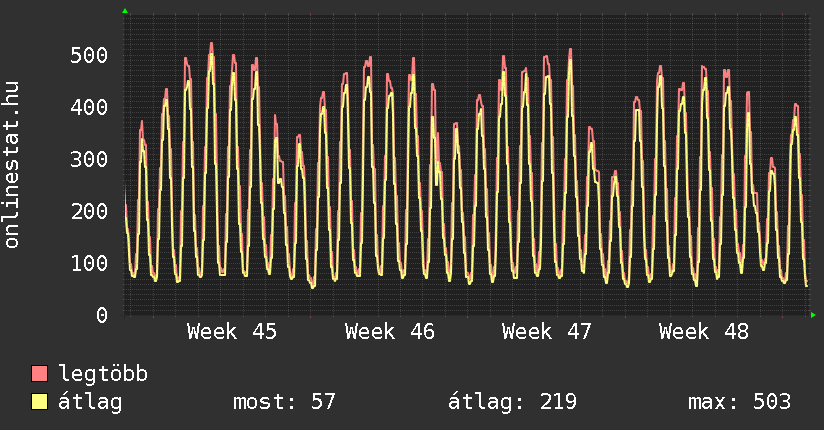The image size is (824, 430).
Task: Click the 'átlag: 219' statistic
Action: [x=512, y=402]
